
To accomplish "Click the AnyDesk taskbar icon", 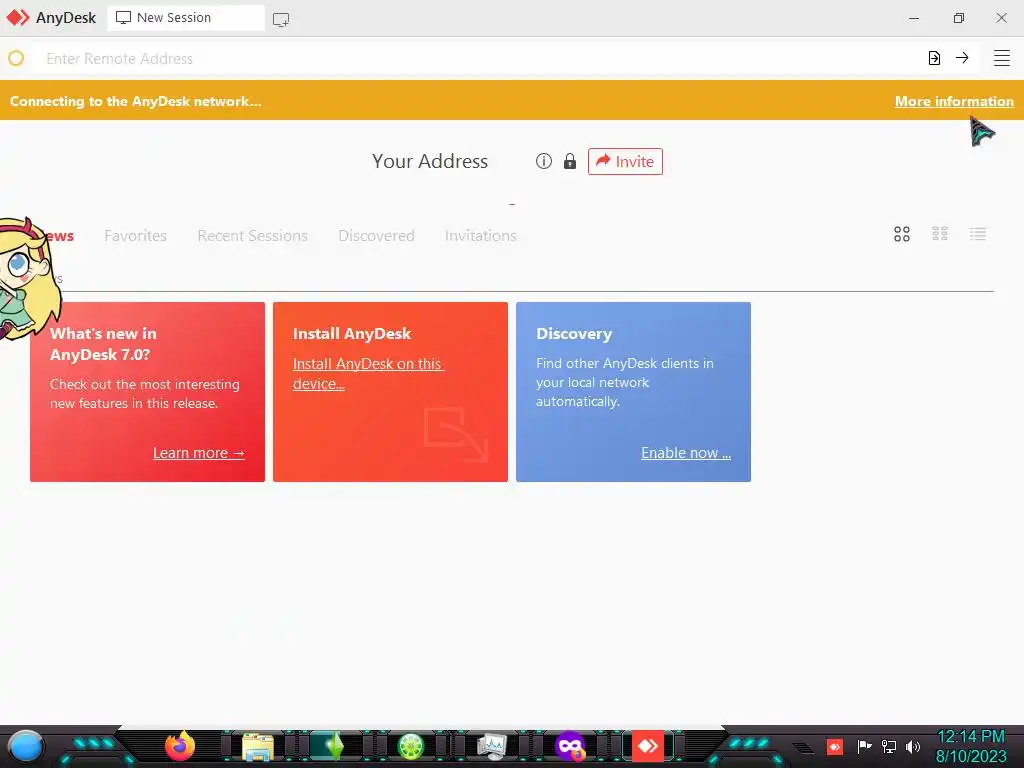I will (x=648, y=746).
